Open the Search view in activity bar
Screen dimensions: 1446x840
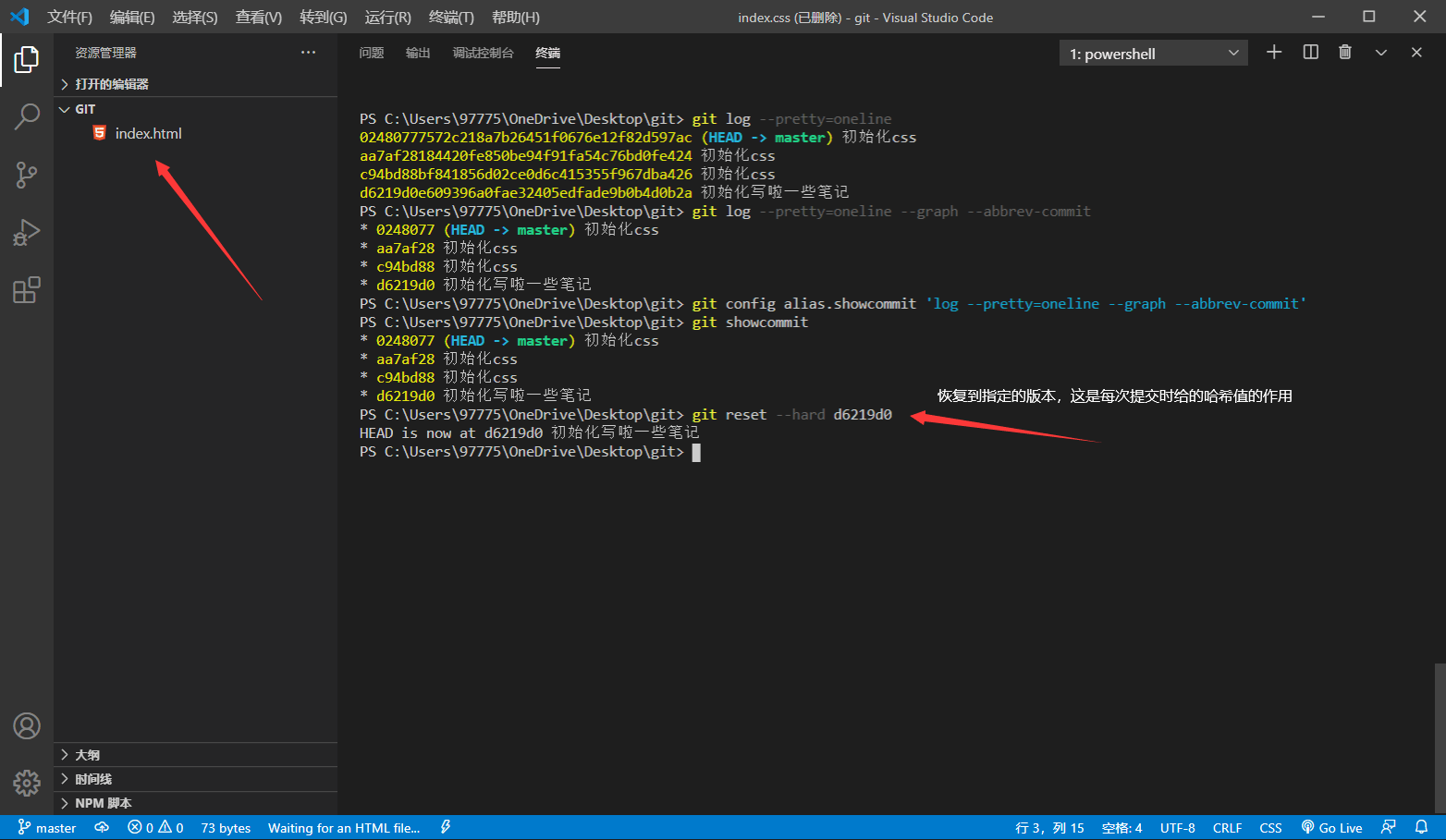tap(27, 116)
